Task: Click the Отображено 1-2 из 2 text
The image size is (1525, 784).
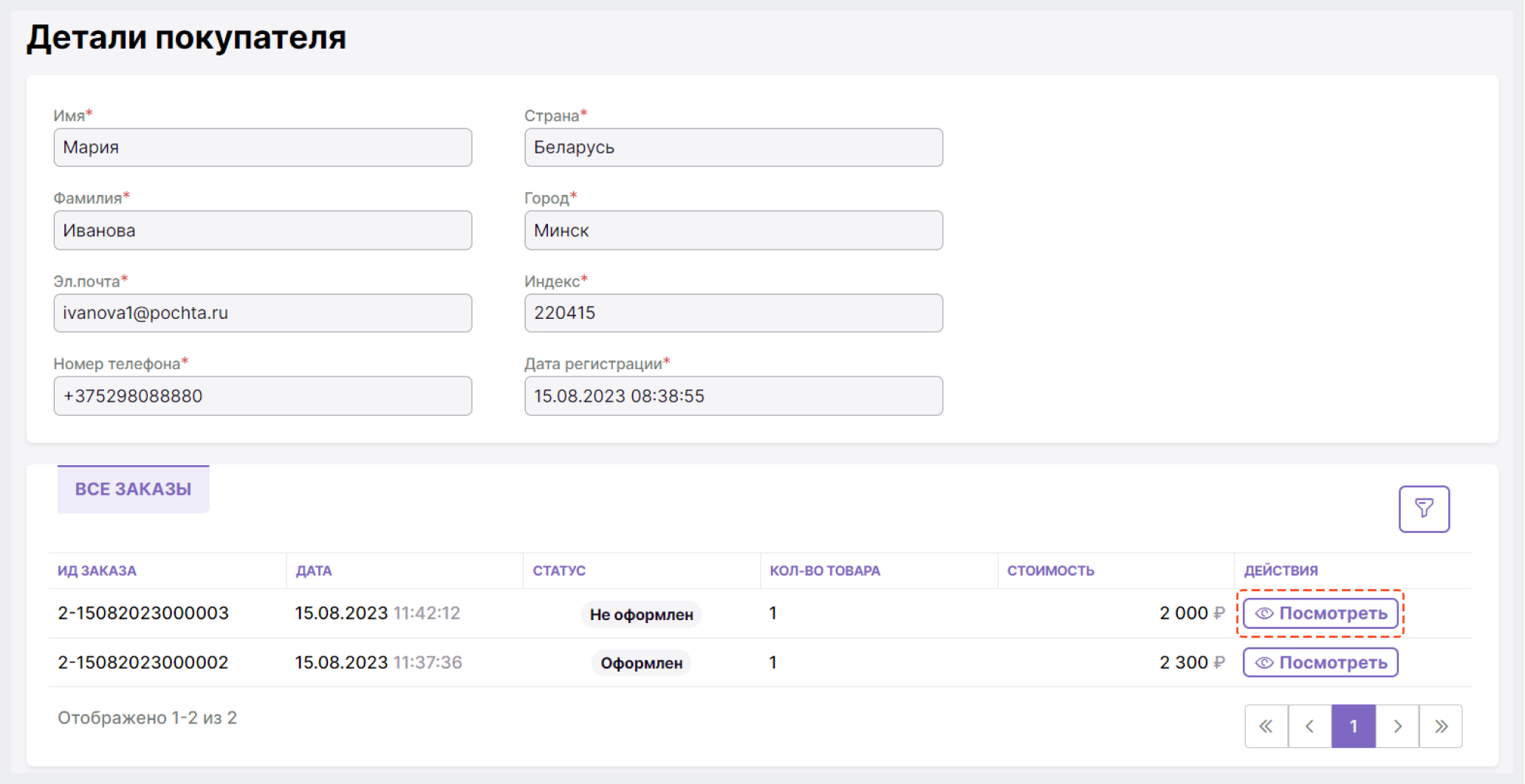Action: [147, 718]
